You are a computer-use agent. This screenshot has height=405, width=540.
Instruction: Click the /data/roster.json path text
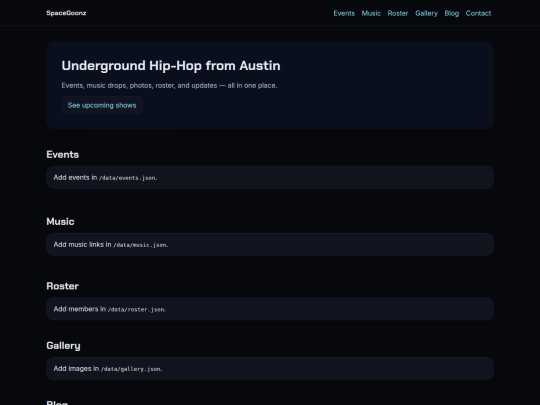[136, 310]
